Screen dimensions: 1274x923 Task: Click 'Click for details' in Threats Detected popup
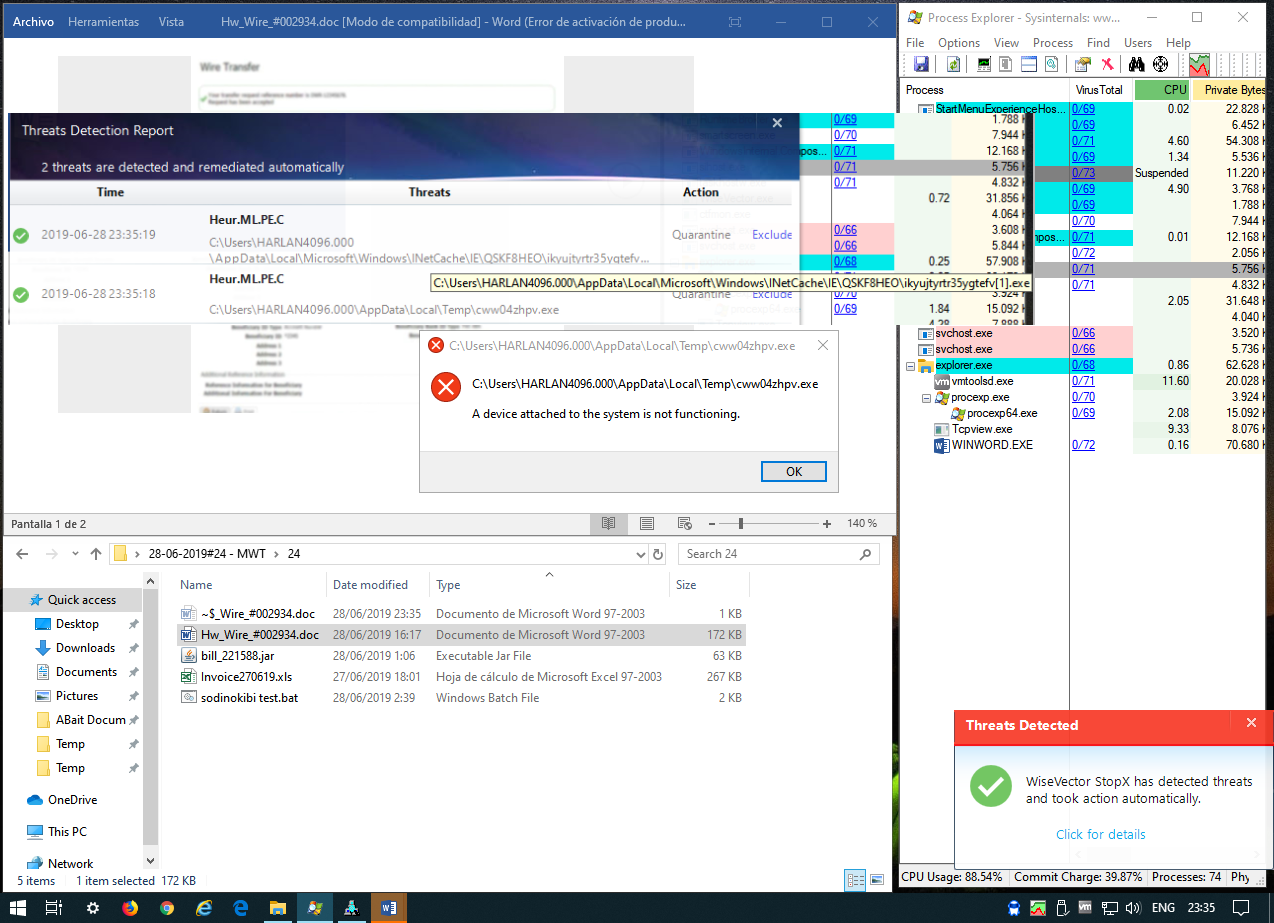pos(1101,834)
